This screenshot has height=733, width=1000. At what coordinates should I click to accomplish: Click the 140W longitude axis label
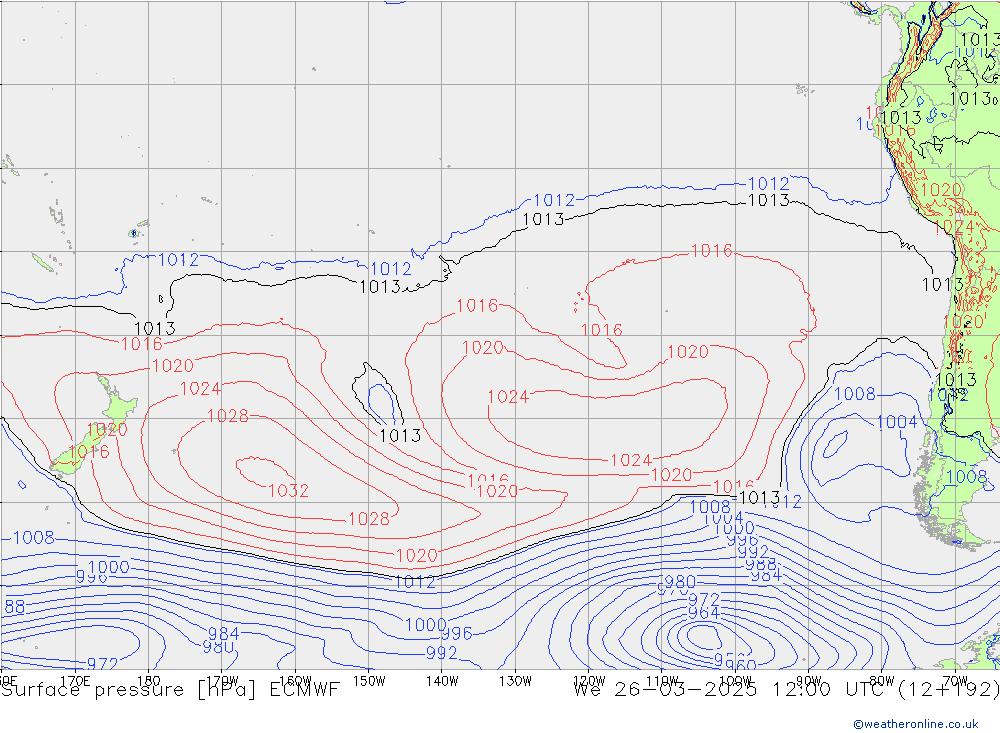click(x=442, y=681)
